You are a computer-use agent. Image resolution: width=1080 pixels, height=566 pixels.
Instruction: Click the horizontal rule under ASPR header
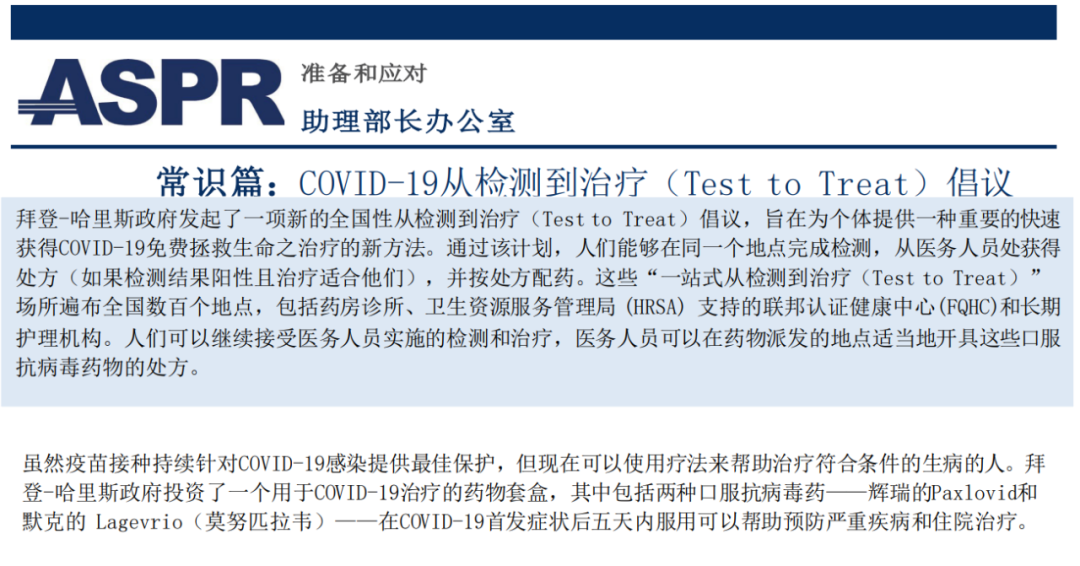pyautogui.click(x=534, y=147)
